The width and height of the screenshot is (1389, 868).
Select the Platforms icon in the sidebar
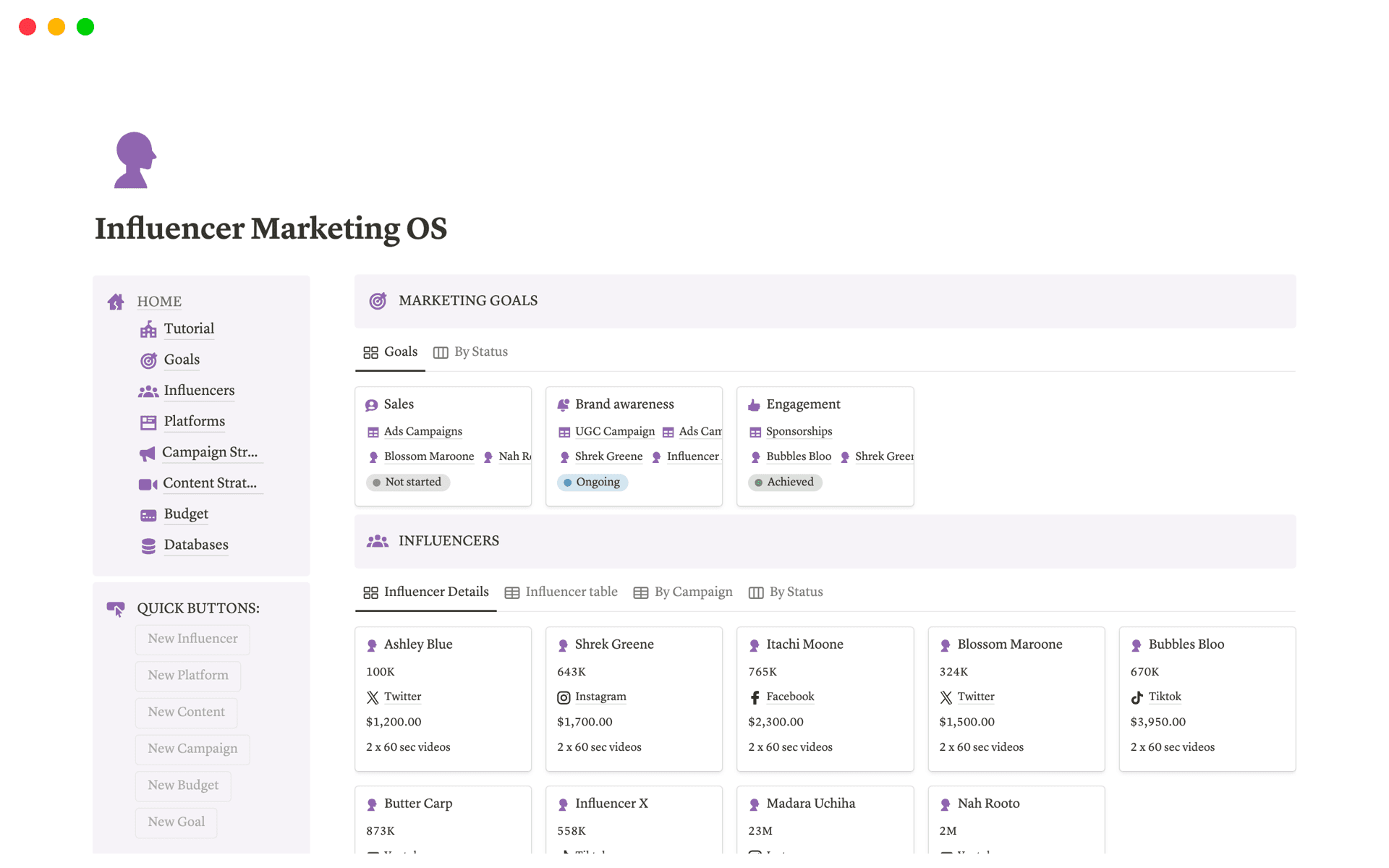tap(148, 422)
